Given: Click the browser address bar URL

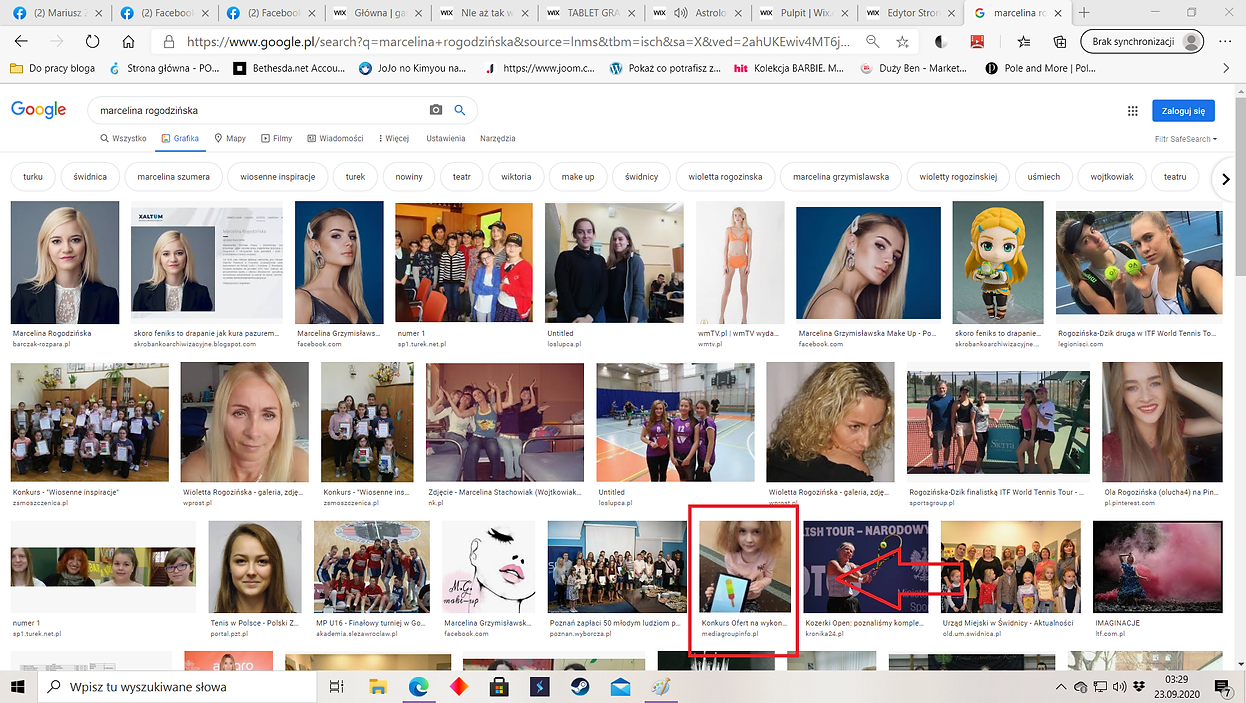Looking at the screenshot, I should coord(520,42).
